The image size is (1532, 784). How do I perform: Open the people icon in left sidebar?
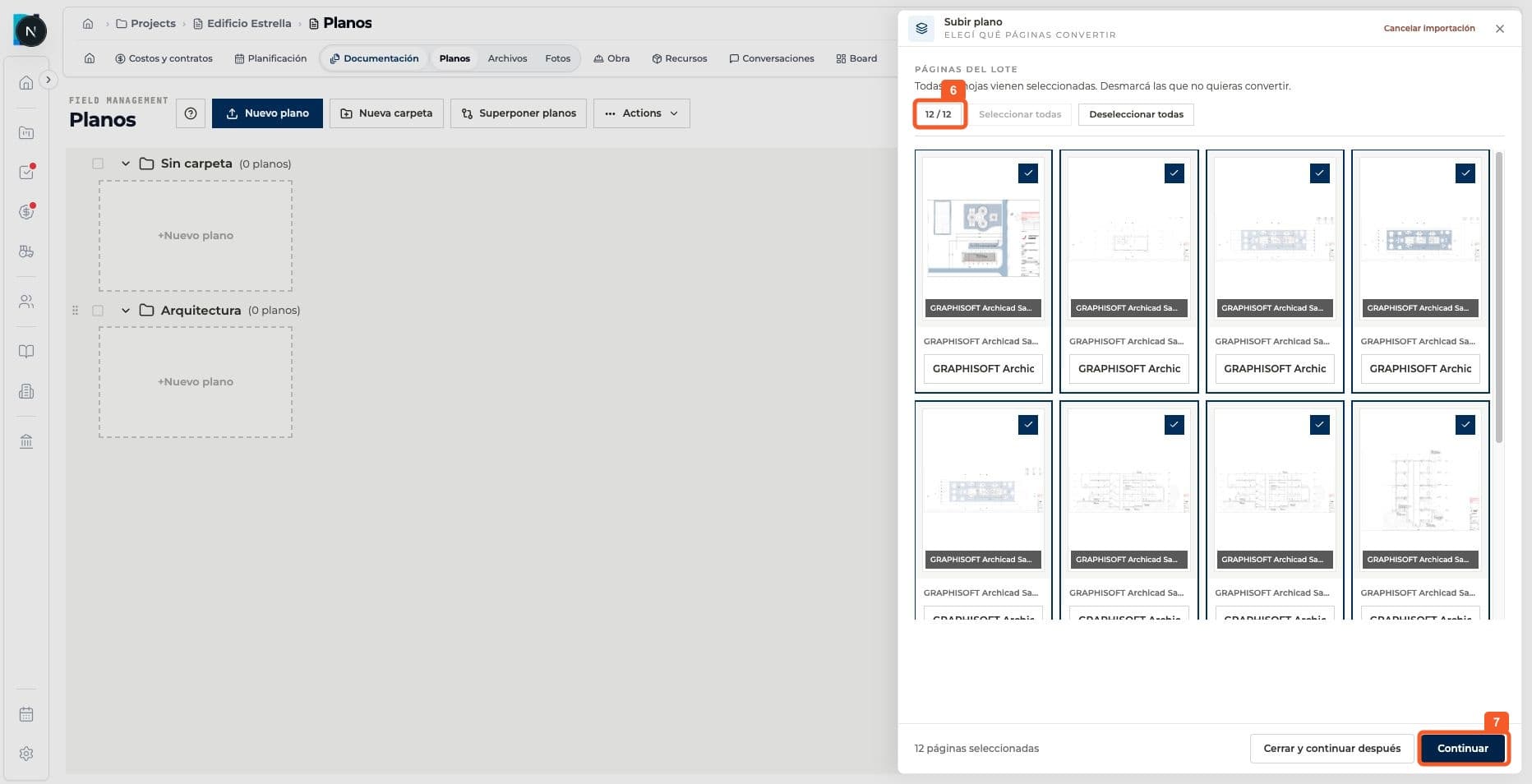(x=26, y=302)
